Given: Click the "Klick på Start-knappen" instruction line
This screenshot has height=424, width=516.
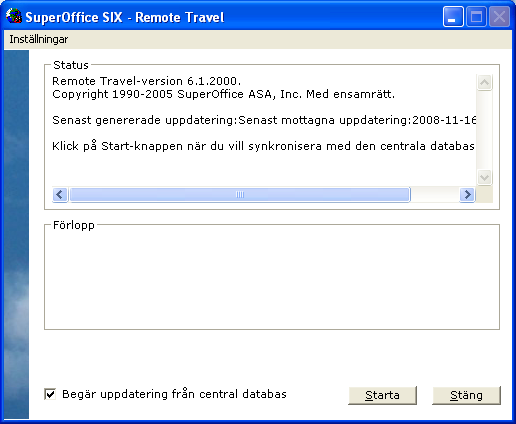Looking at the screenshot, I should pyautogui.click(x=263, y=146).
